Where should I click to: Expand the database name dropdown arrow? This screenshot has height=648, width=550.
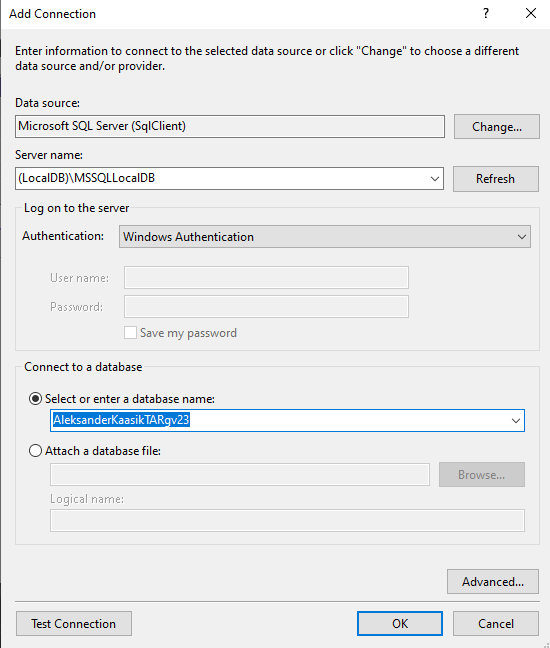click(x=515, y=421)
